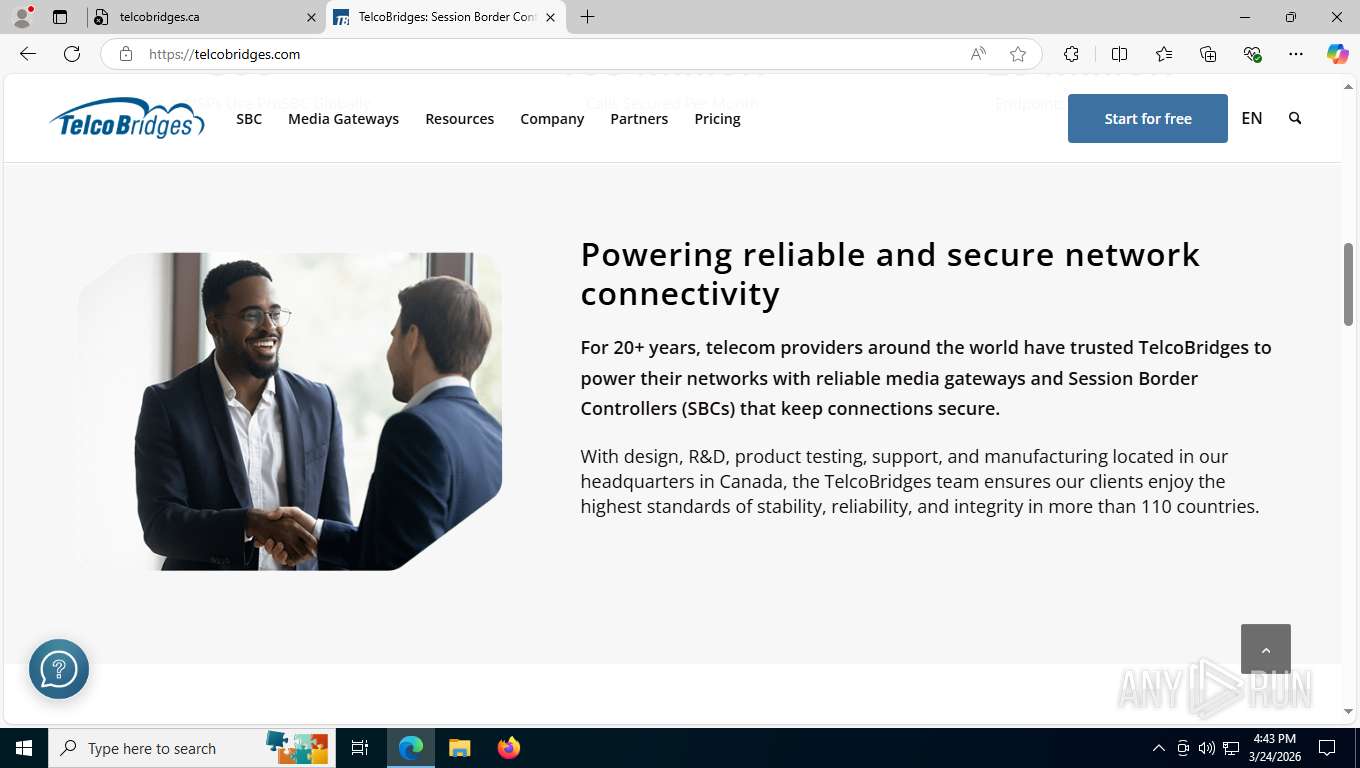Open Task View on the taskbar
The width and height of the screenshot is (1360, 768).
click(x=360, y=748)
